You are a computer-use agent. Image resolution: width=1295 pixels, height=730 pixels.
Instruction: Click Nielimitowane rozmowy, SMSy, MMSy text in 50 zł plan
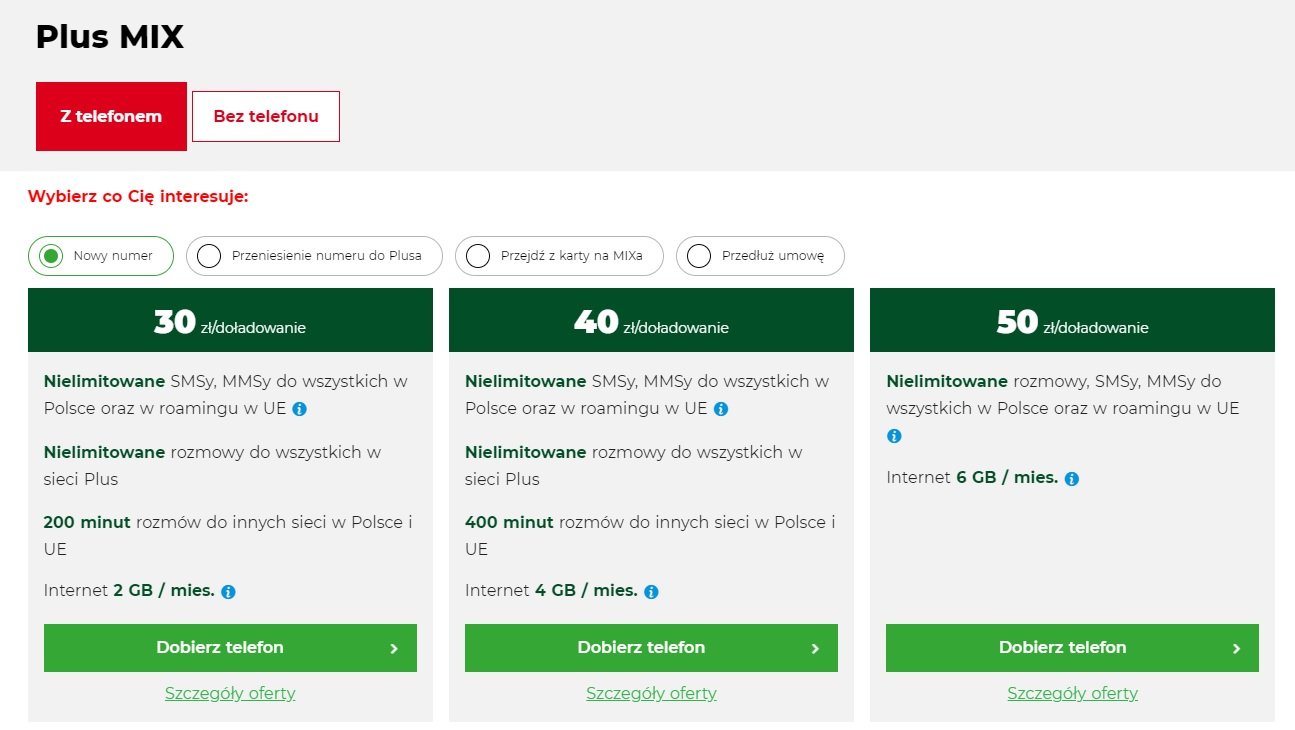tap(1063, 395)
